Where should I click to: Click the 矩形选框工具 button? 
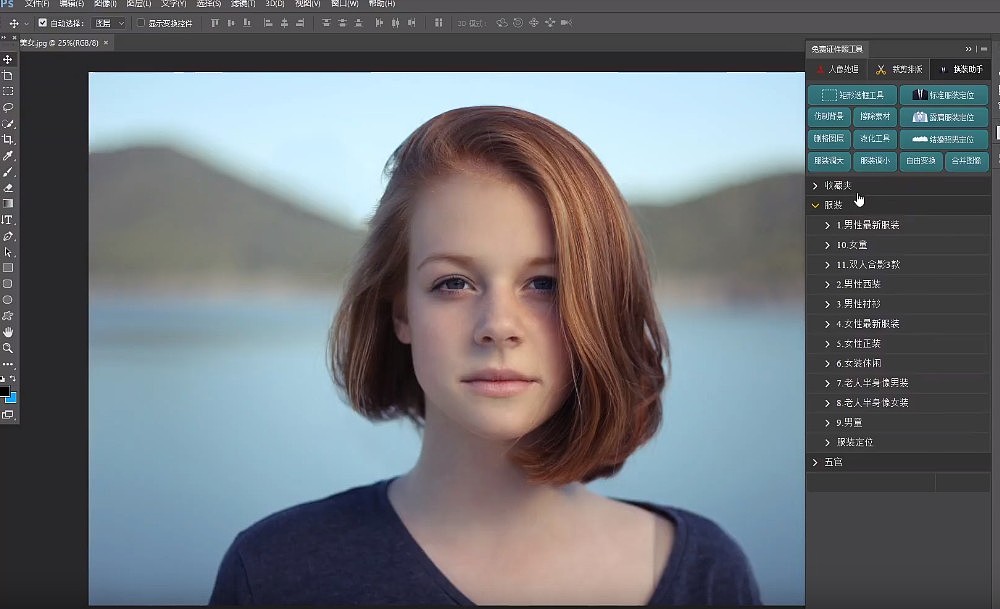(853, 95)
